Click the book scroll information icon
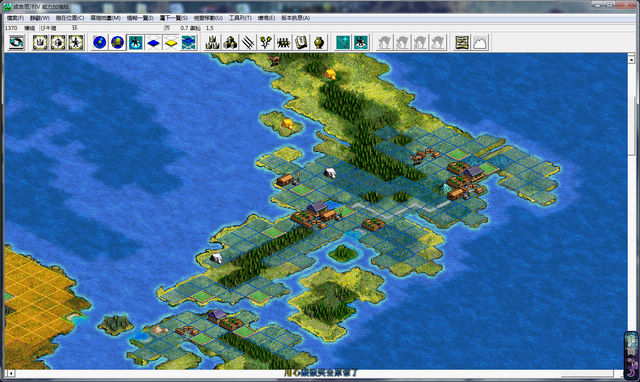 tap(301, 42)
